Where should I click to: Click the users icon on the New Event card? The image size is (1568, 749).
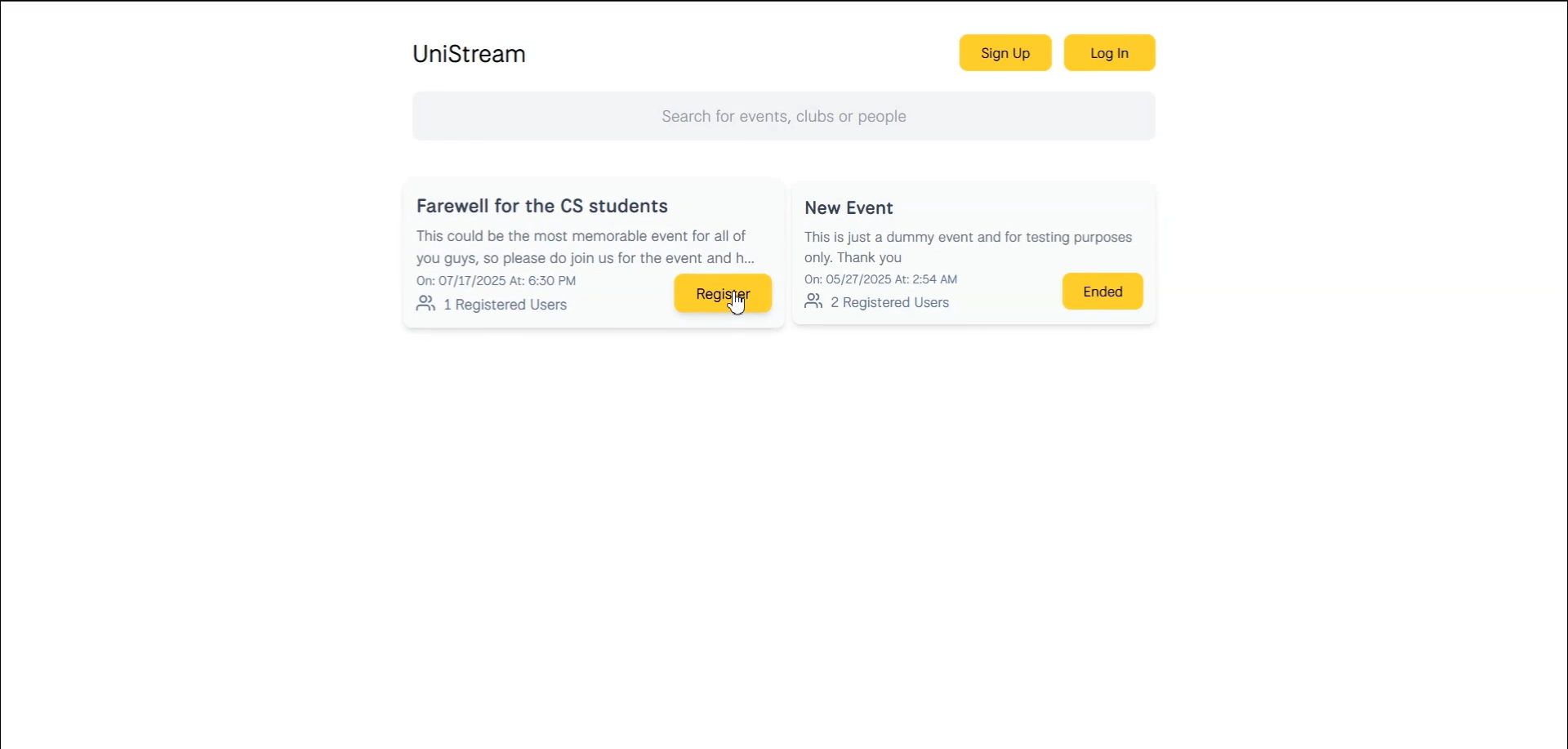(x=813, y=301)
